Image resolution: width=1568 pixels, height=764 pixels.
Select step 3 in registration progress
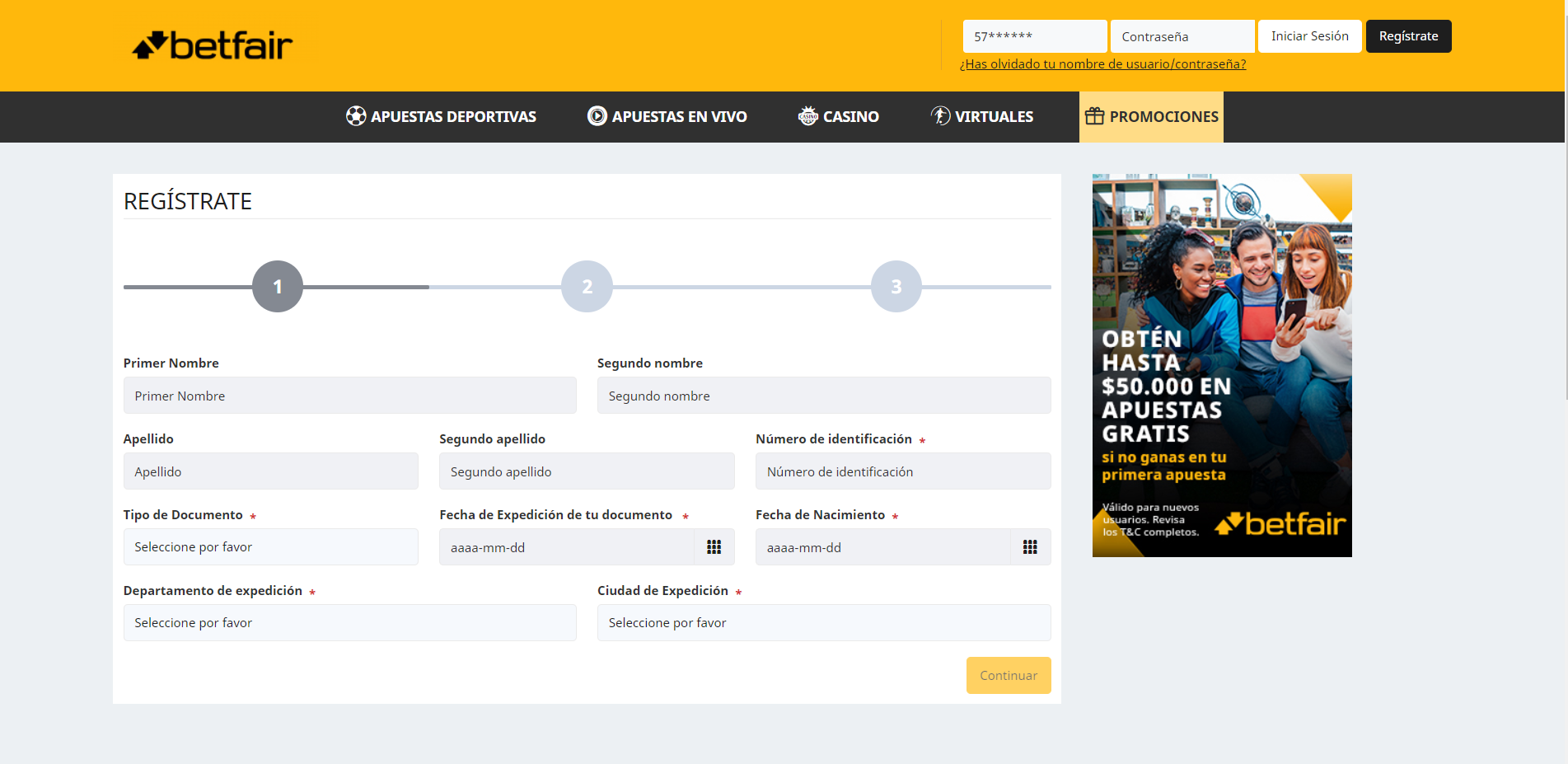click(x=896, y=287)
